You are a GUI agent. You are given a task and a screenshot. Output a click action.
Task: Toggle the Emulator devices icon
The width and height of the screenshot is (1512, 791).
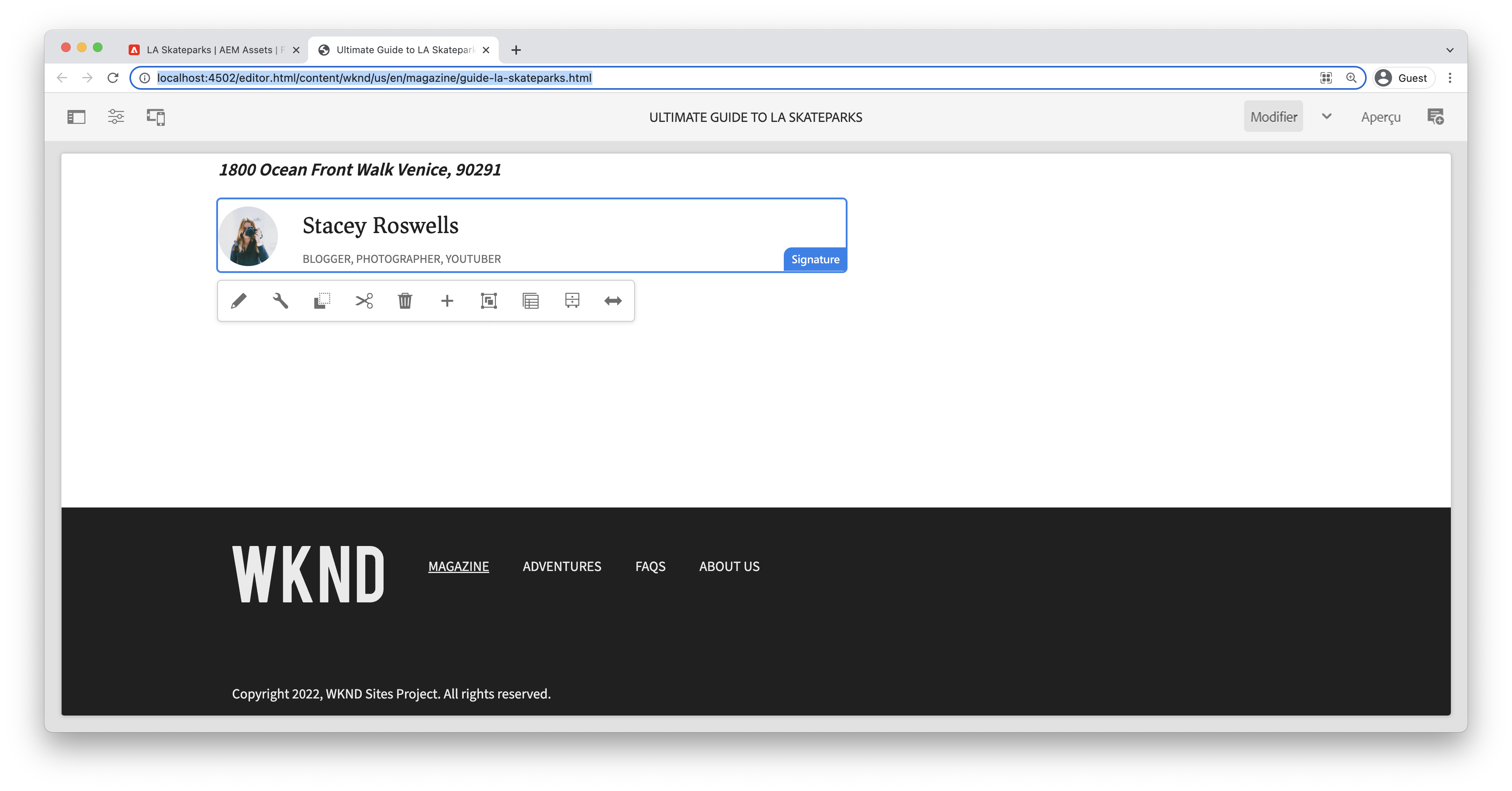pyautogui.click(x=156, y=117)
